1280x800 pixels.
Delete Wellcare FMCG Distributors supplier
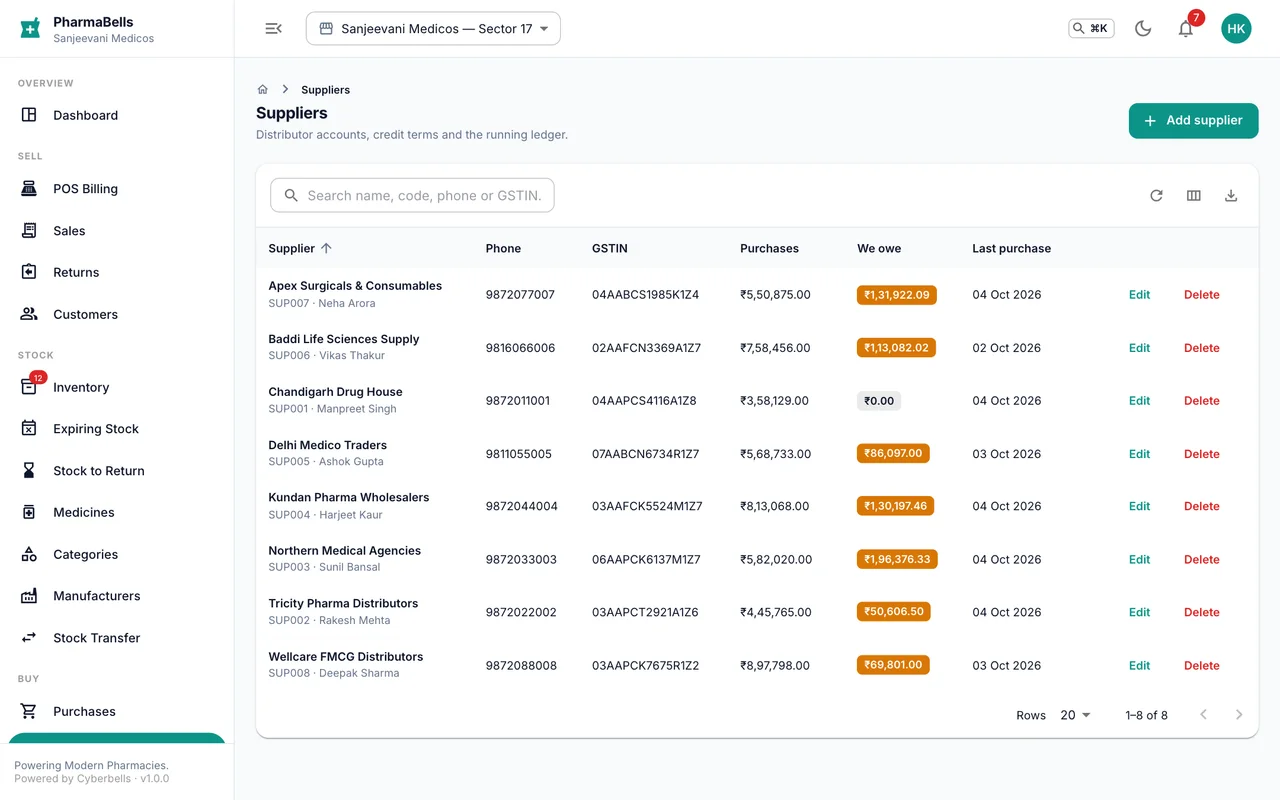pos(1201,666)
